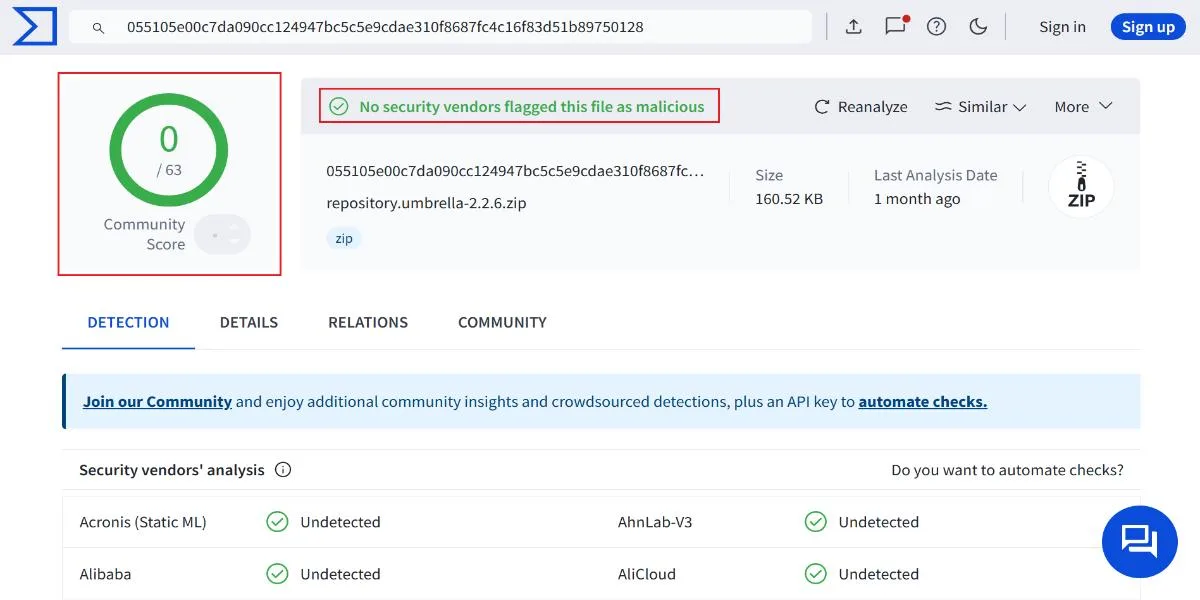1200x600 pixels.
Task: Open the help question mark icon
Action: click(x=936, y=27)
